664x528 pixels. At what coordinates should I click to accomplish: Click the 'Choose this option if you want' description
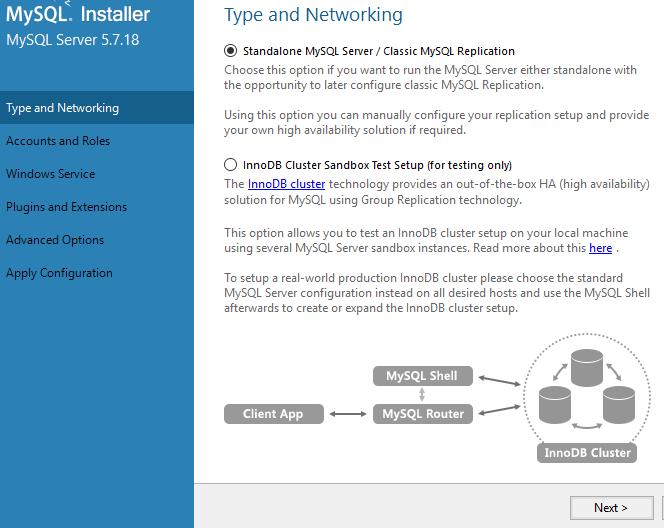pos(430,77)
